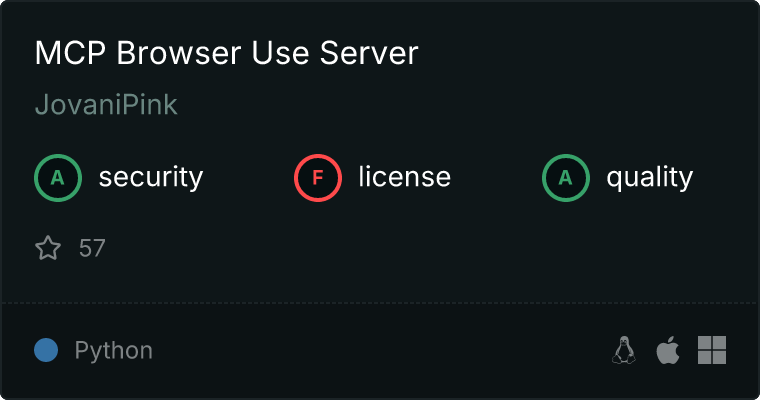Click the green A quality grade badge

566,178
